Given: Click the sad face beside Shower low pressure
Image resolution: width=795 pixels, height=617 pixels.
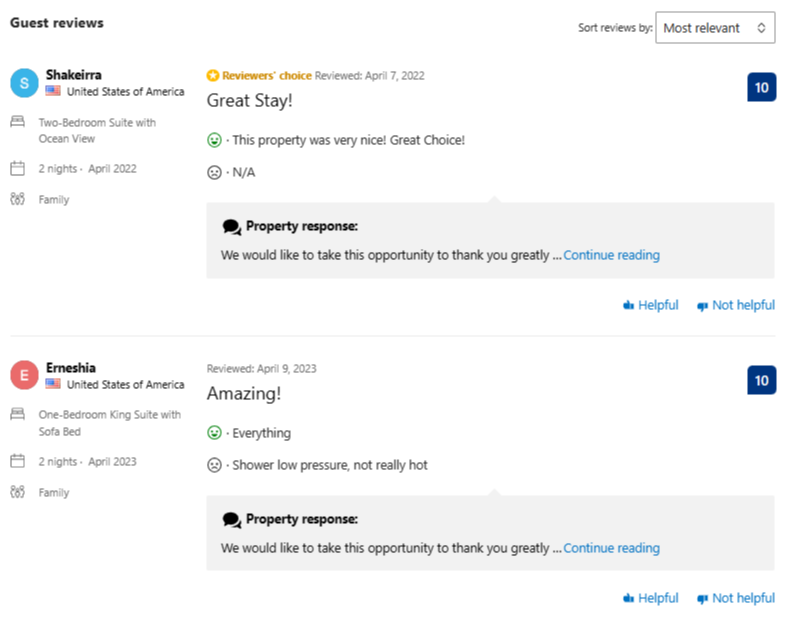Looking at the screenshot, I should coord(214,465).
